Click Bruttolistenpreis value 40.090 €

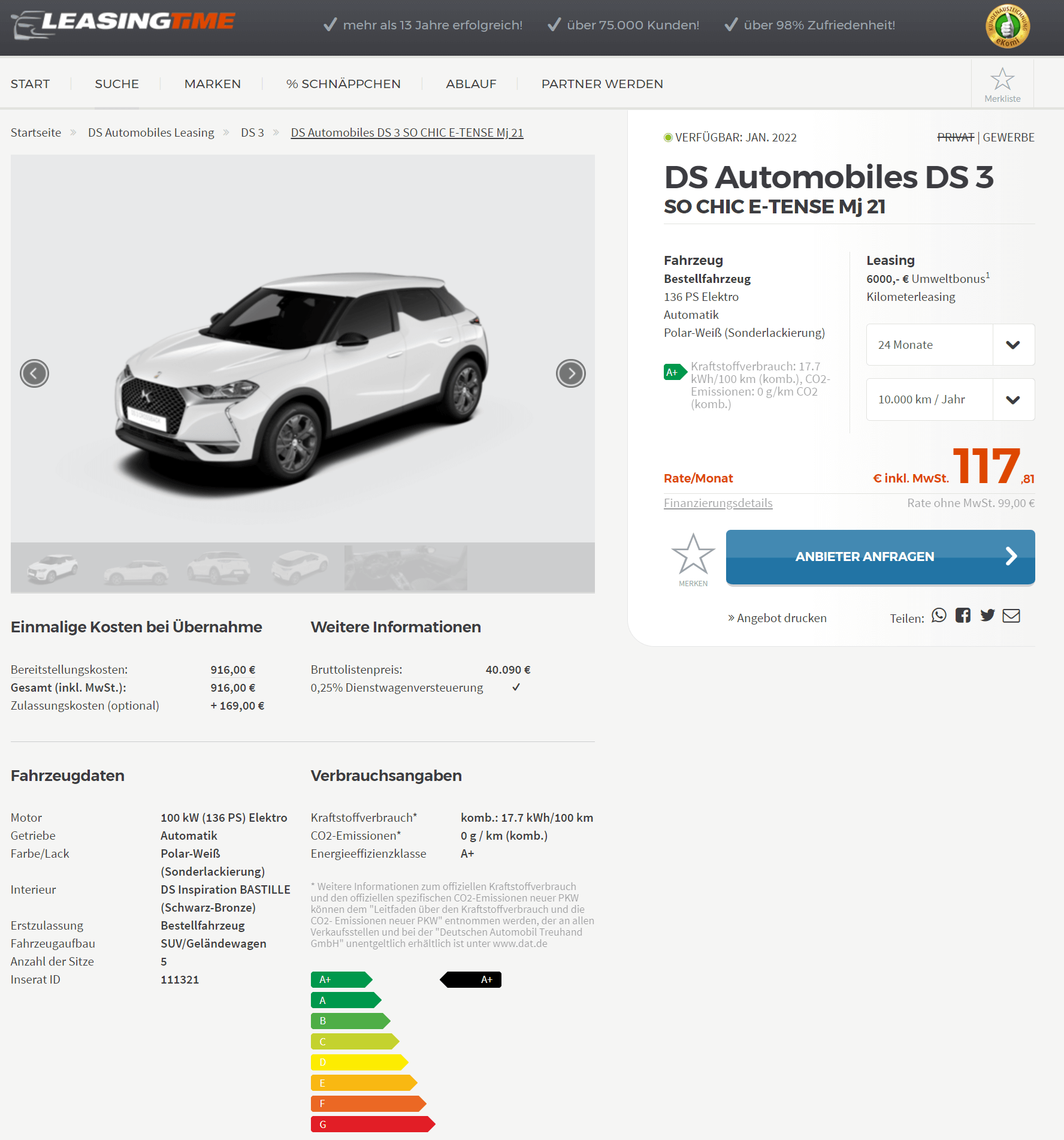(x=508, y=669)
